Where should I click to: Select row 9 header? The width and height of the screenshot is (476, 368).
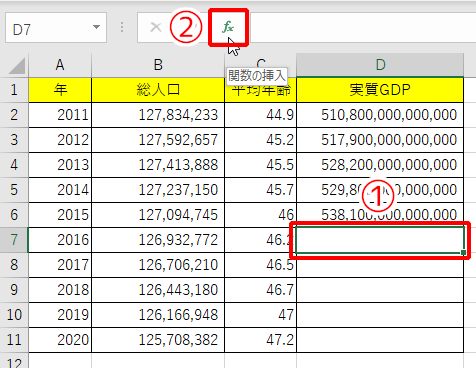pyautogui.click(x=14, y=290)
